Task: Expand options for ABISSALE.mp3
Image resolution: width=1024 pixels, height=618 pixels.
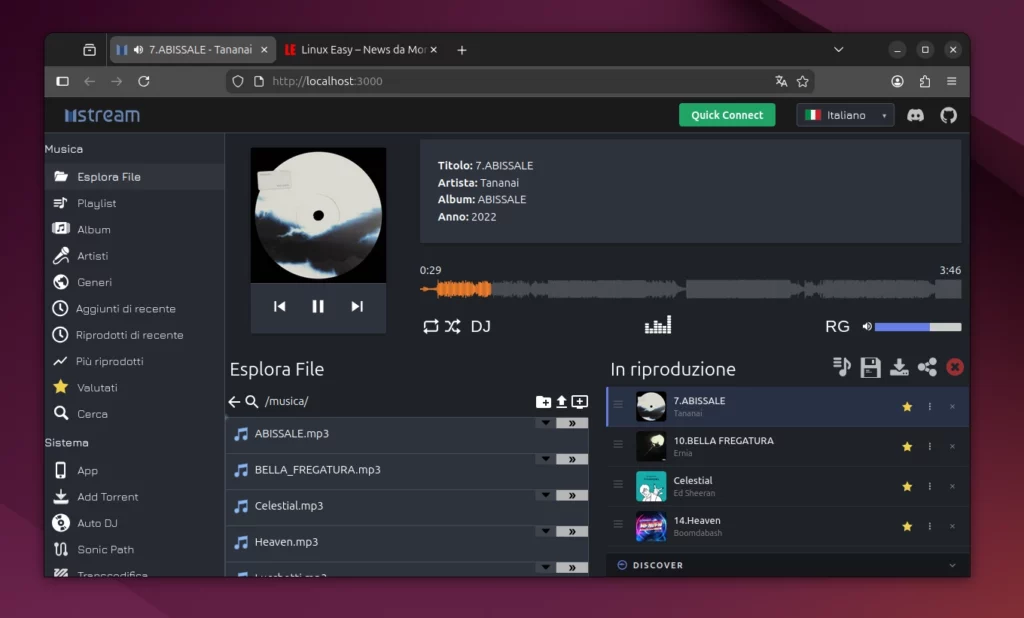Action: tap(545, 423)
